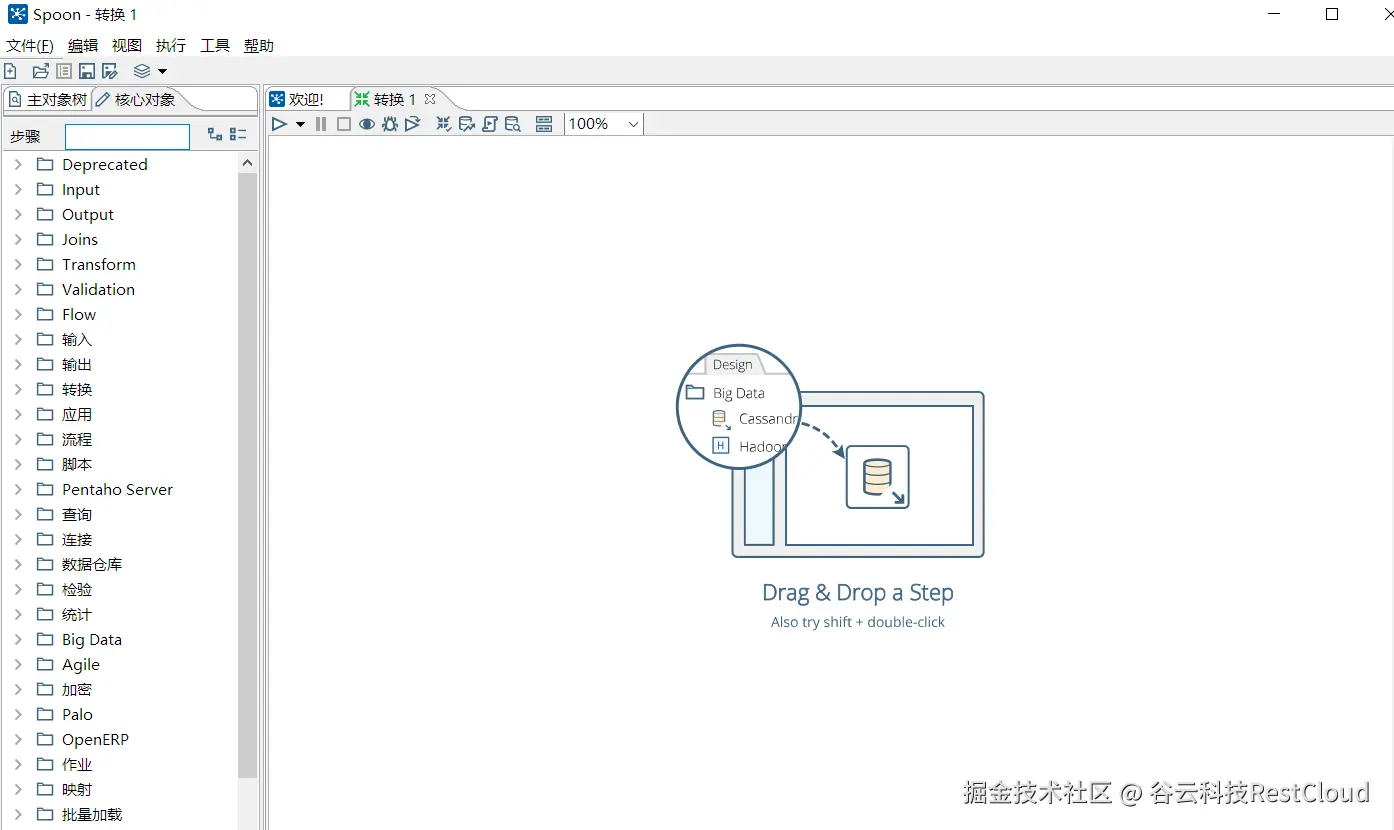Click the OpenERP folder icon
This screenshot has height=830, width=1394.
tap(45, 739)
